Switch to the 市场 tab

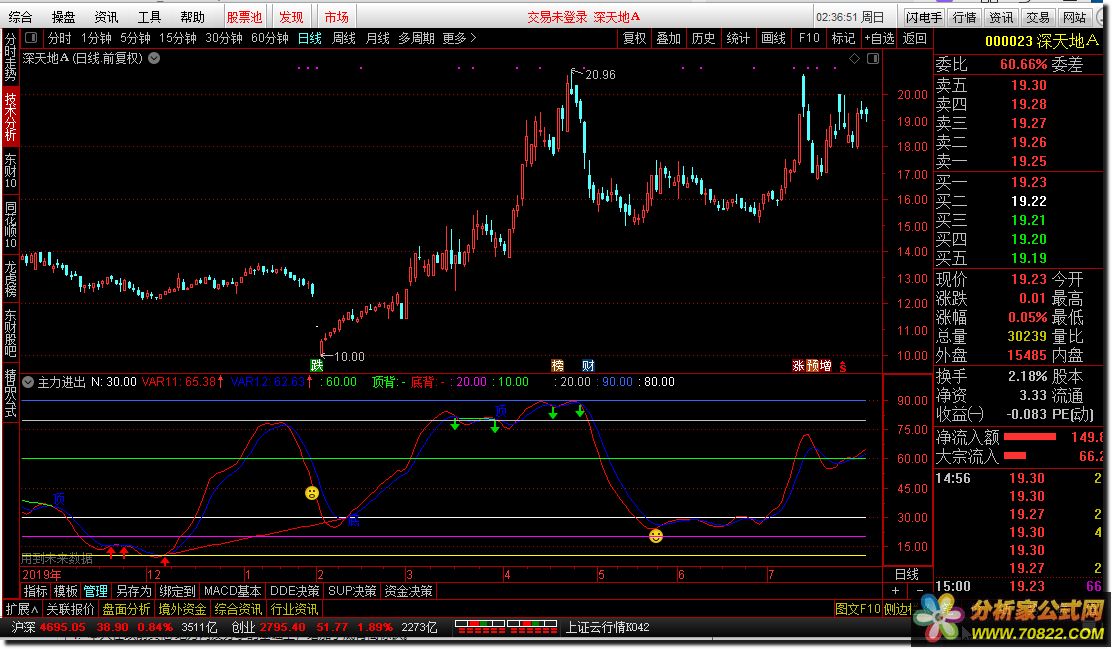point(336,17)
